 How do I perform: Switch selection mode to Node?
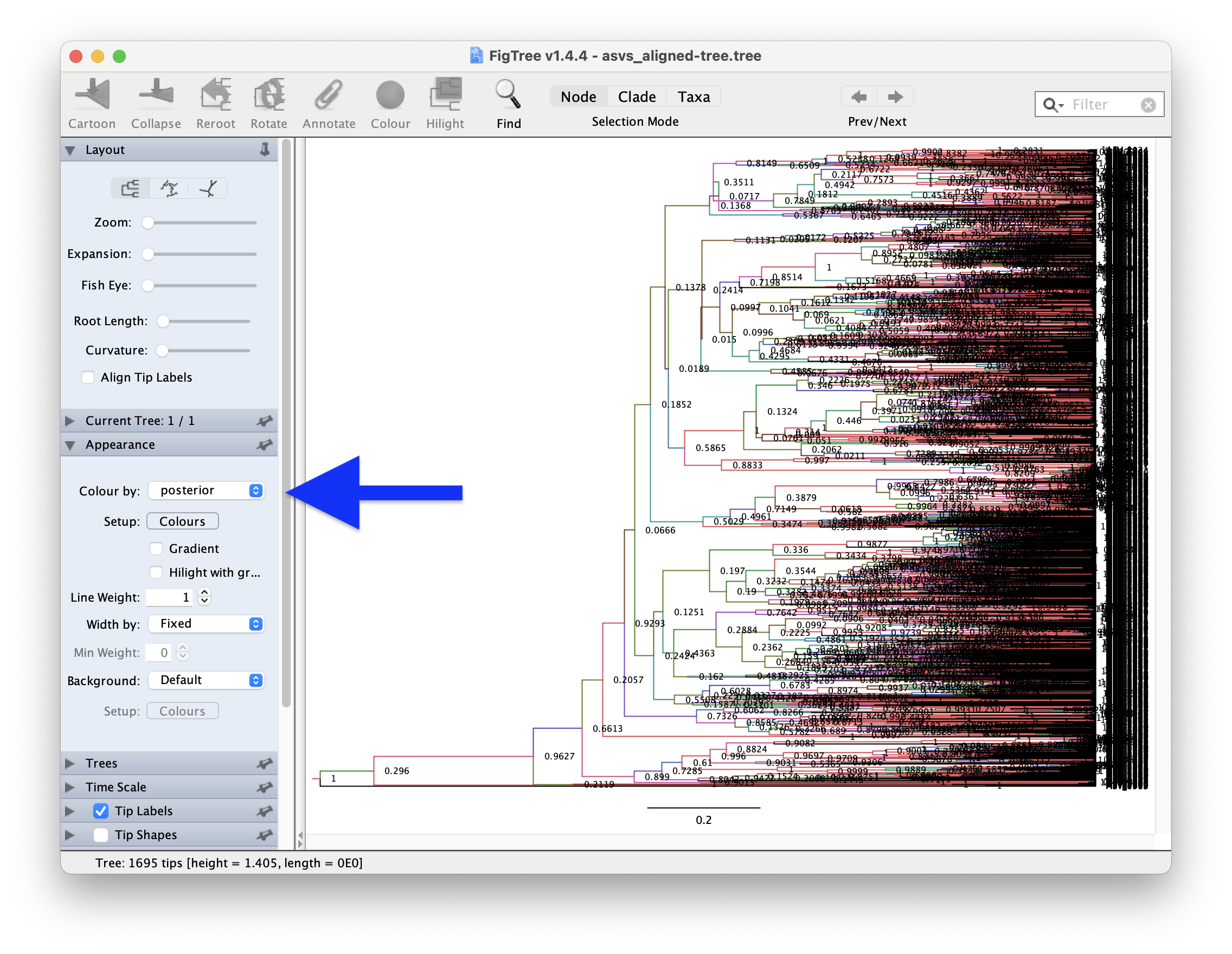coord(578,97)
